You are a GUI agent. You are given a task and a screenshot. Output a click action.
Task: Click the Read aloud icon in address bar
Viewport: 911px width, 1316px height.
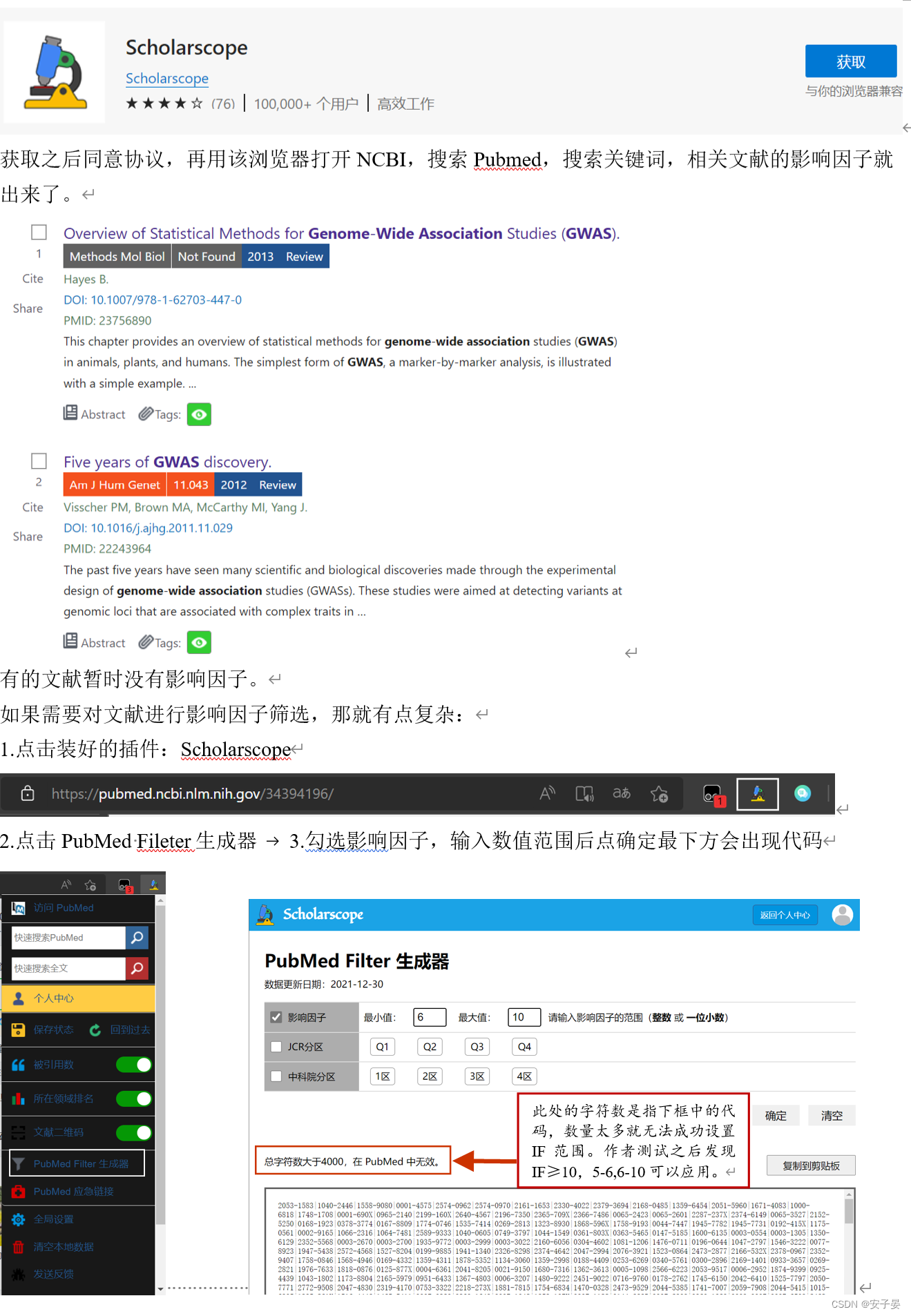548,793
